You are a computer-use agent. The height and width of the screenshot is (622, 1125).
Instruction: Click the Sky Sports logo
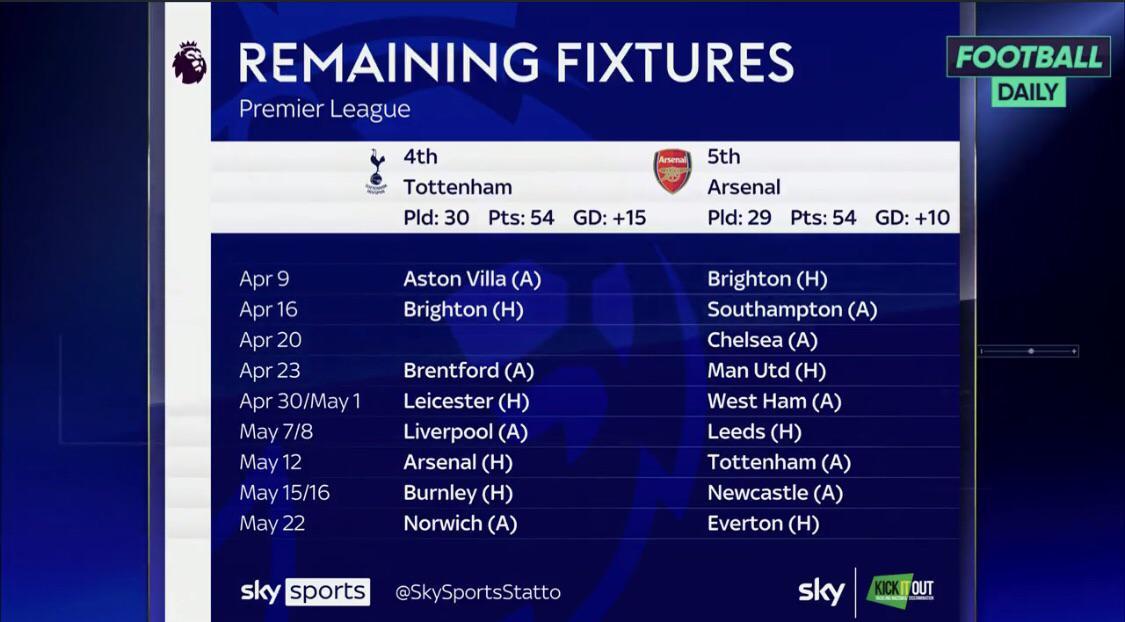(x=305, y=591)
